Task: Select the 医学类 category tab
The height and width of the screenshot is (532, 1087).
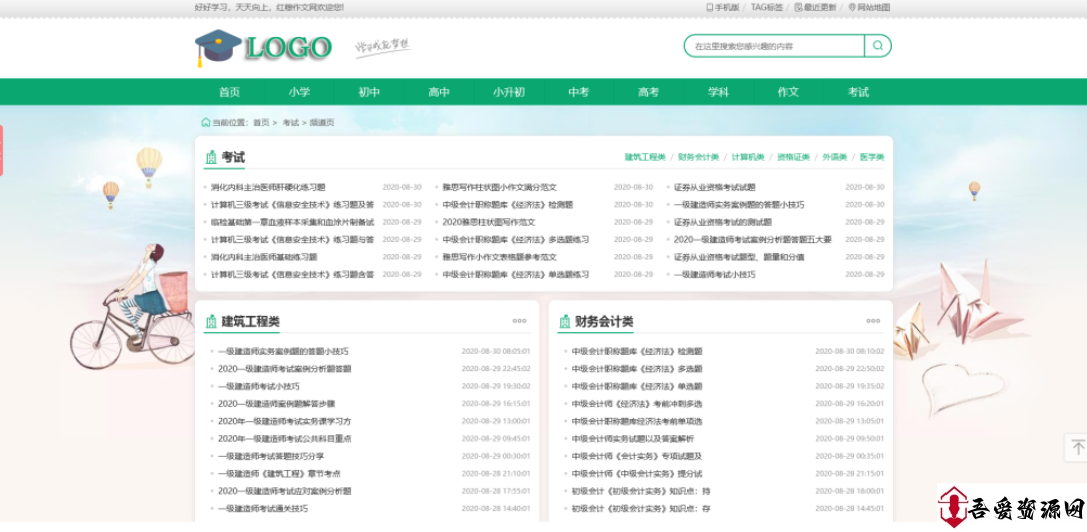Action: 871,157
